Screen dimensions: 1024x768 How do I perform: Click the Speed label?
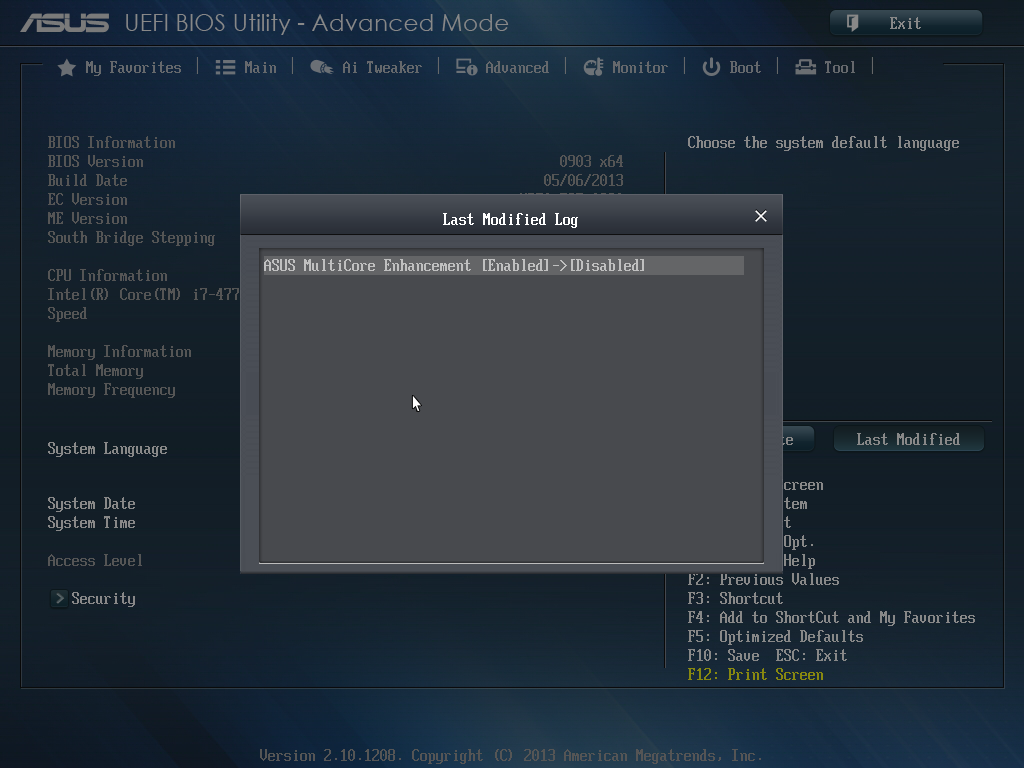[x=67, y=314]
